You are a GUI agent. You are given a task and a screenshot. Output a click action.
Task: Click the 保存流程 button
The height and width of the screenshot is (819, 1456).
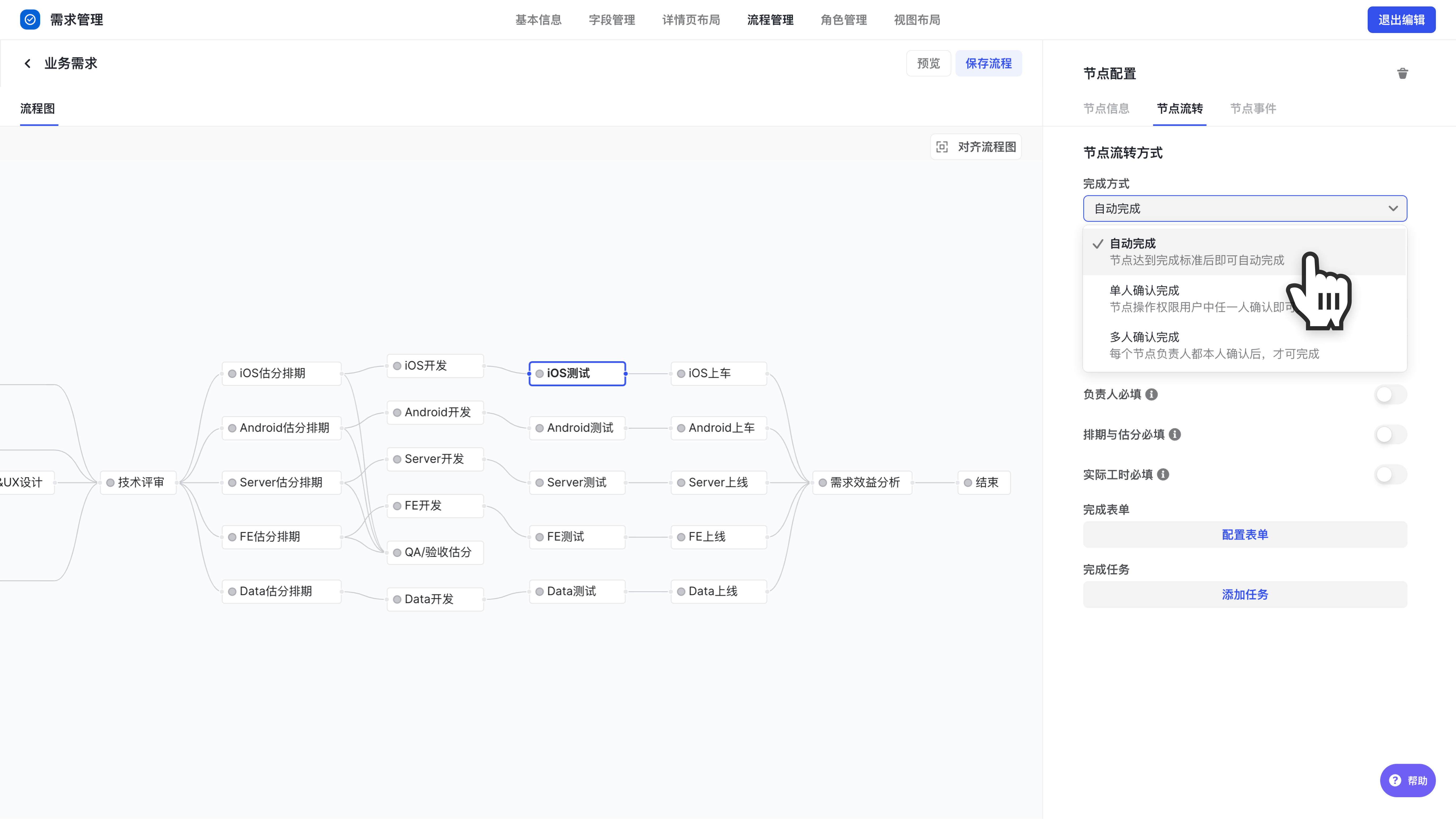pos(988,63)
